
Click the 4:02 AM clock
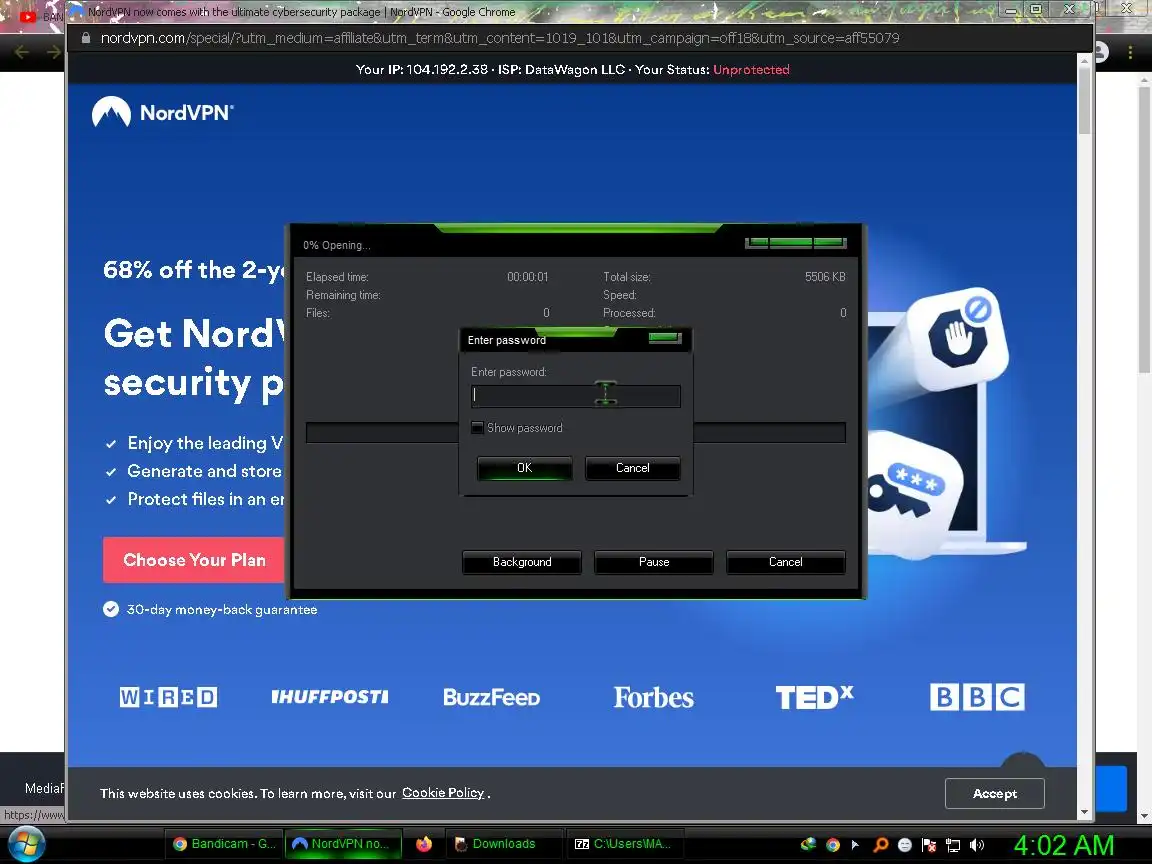point(1063,845)
